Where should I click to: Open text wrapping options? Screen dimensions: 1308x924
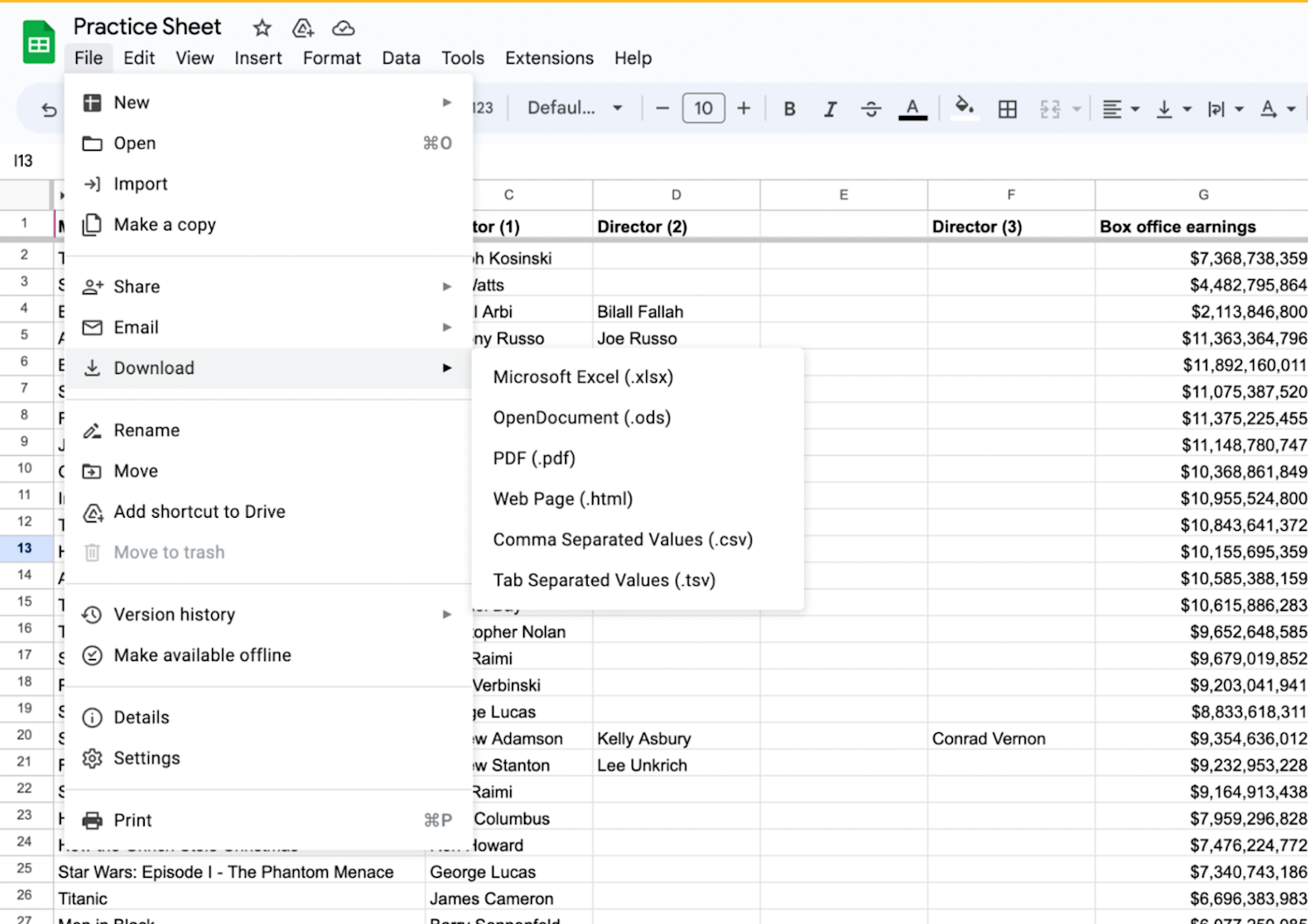pos(1224,108)
